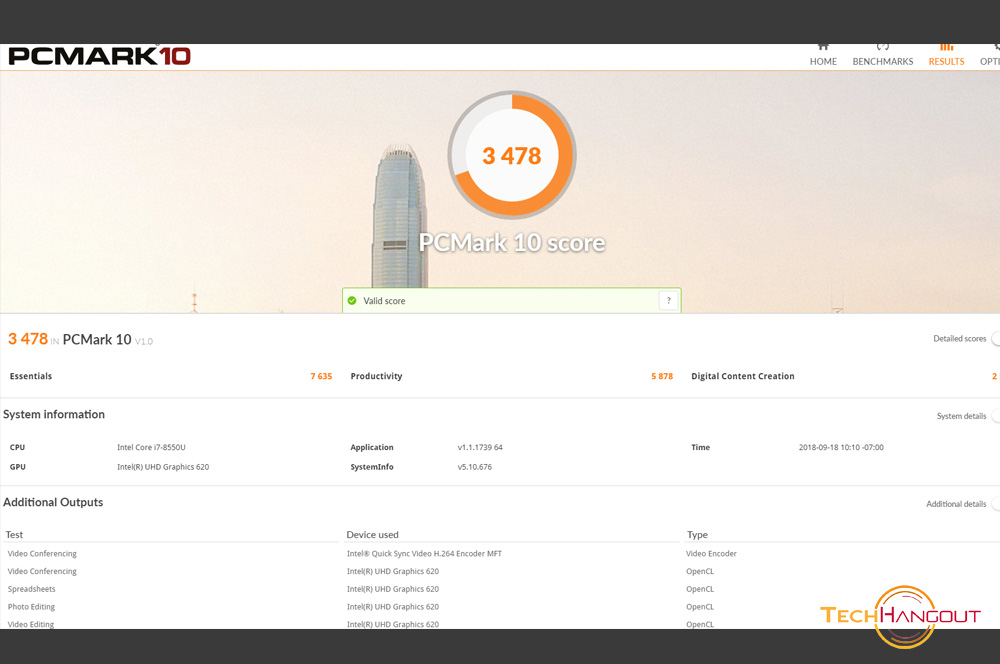Select the Photo Editing test row
The image size is (1000, 664).
click(x=31, y=607)
